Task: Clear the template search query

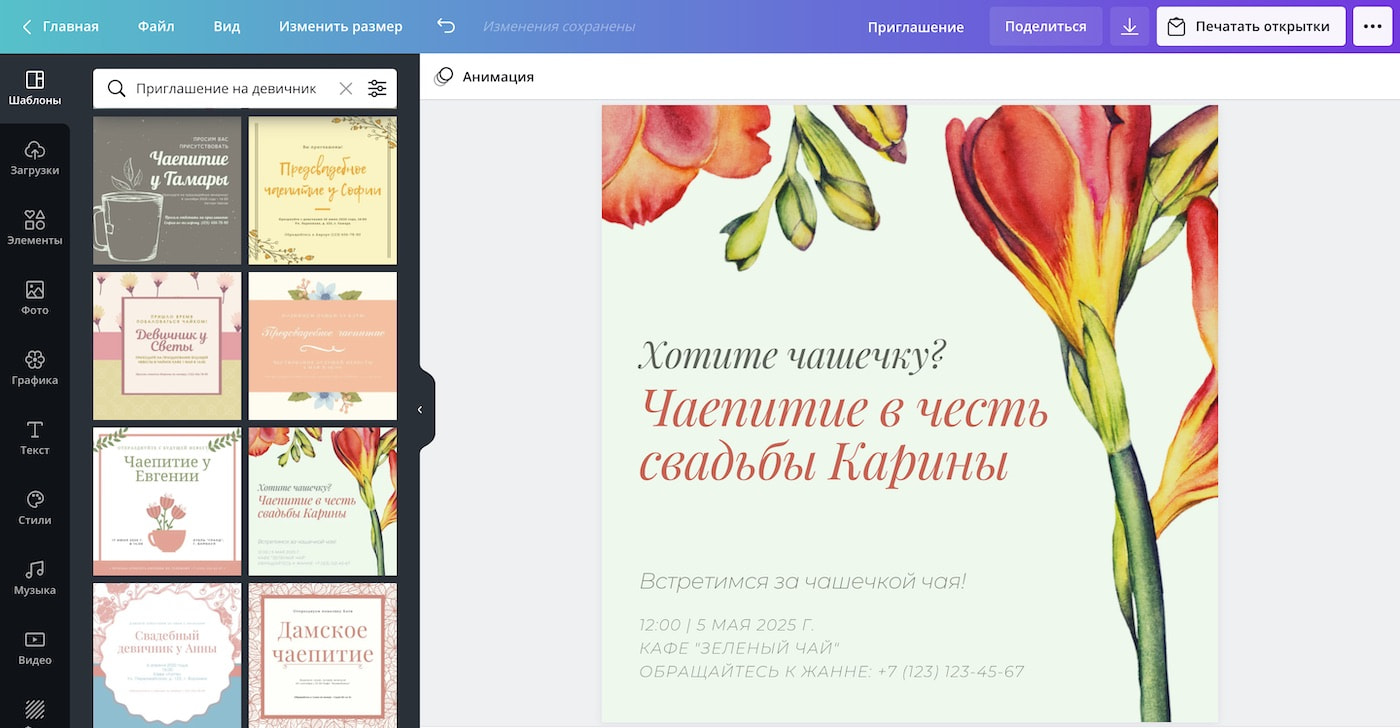Action: (x=346, y=89)
